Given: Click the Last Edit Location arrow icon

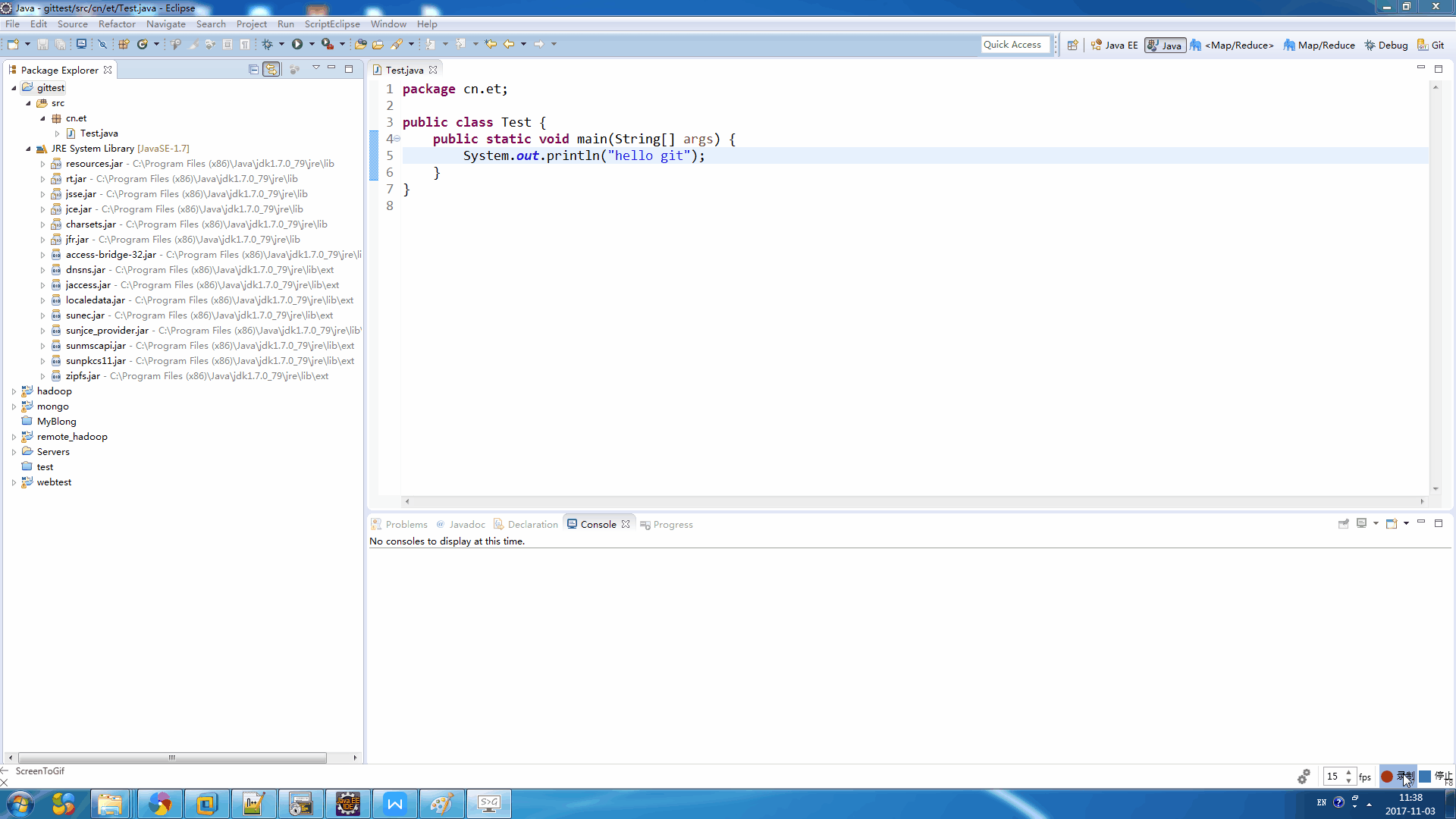Looking at the screenshot, I should point(491,44).
